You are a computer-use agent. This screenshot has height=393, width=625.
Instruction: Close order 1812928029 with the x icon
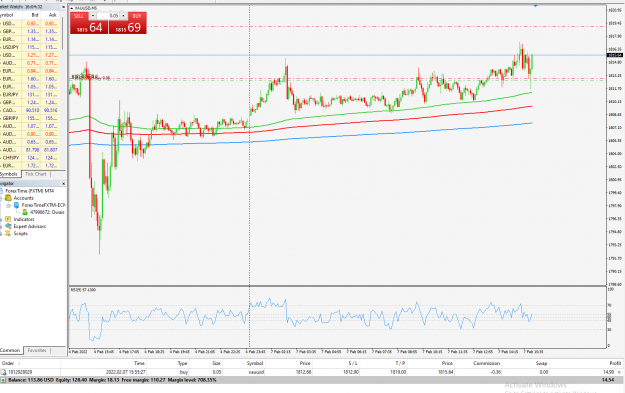pyautogui.click(x=619, y=372)
